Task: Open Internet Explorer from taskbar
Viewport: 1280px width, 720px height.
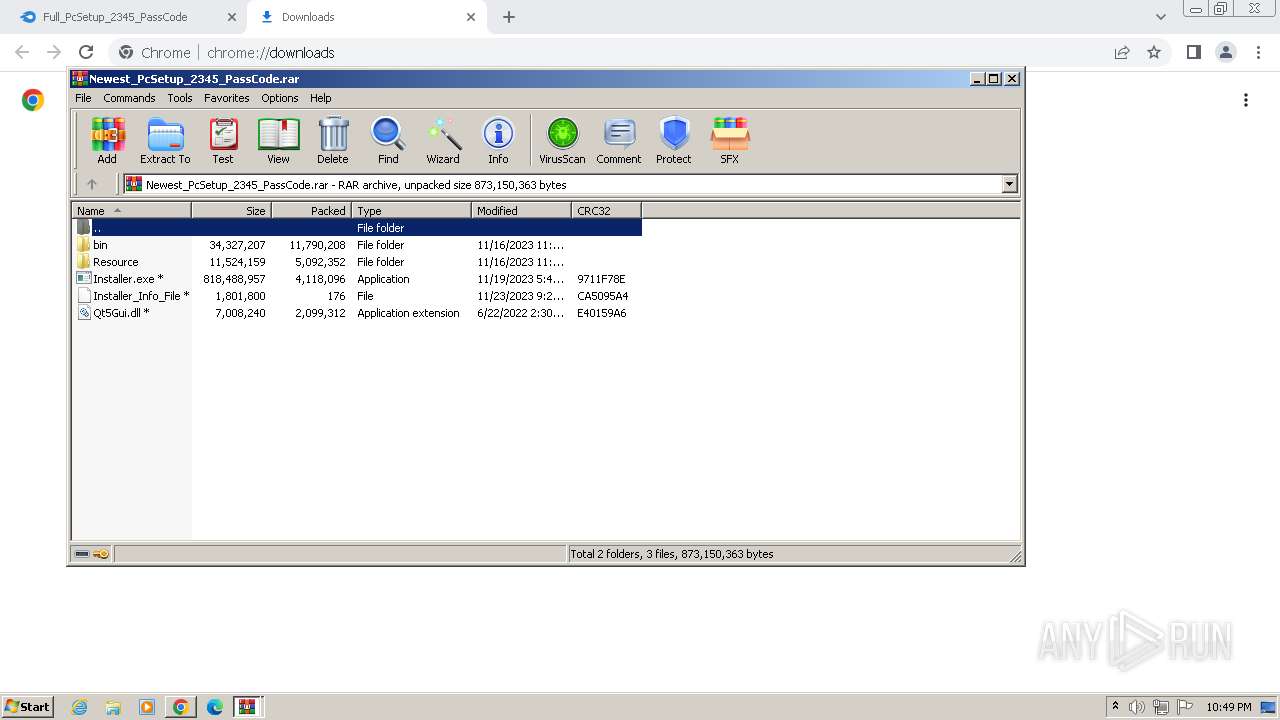Action: [x=80, y=707]
